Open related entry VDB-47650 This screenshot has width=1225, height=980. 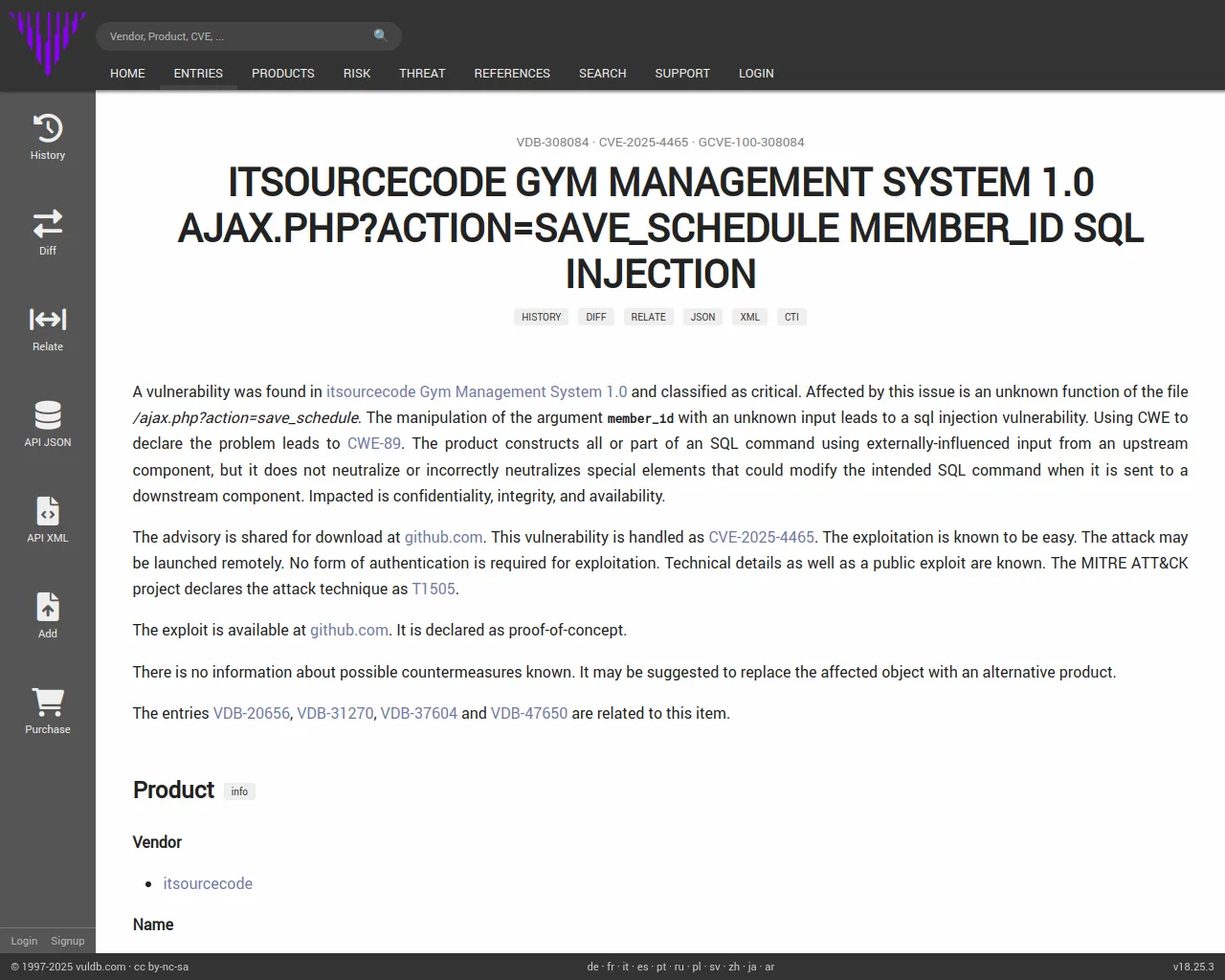529,713
